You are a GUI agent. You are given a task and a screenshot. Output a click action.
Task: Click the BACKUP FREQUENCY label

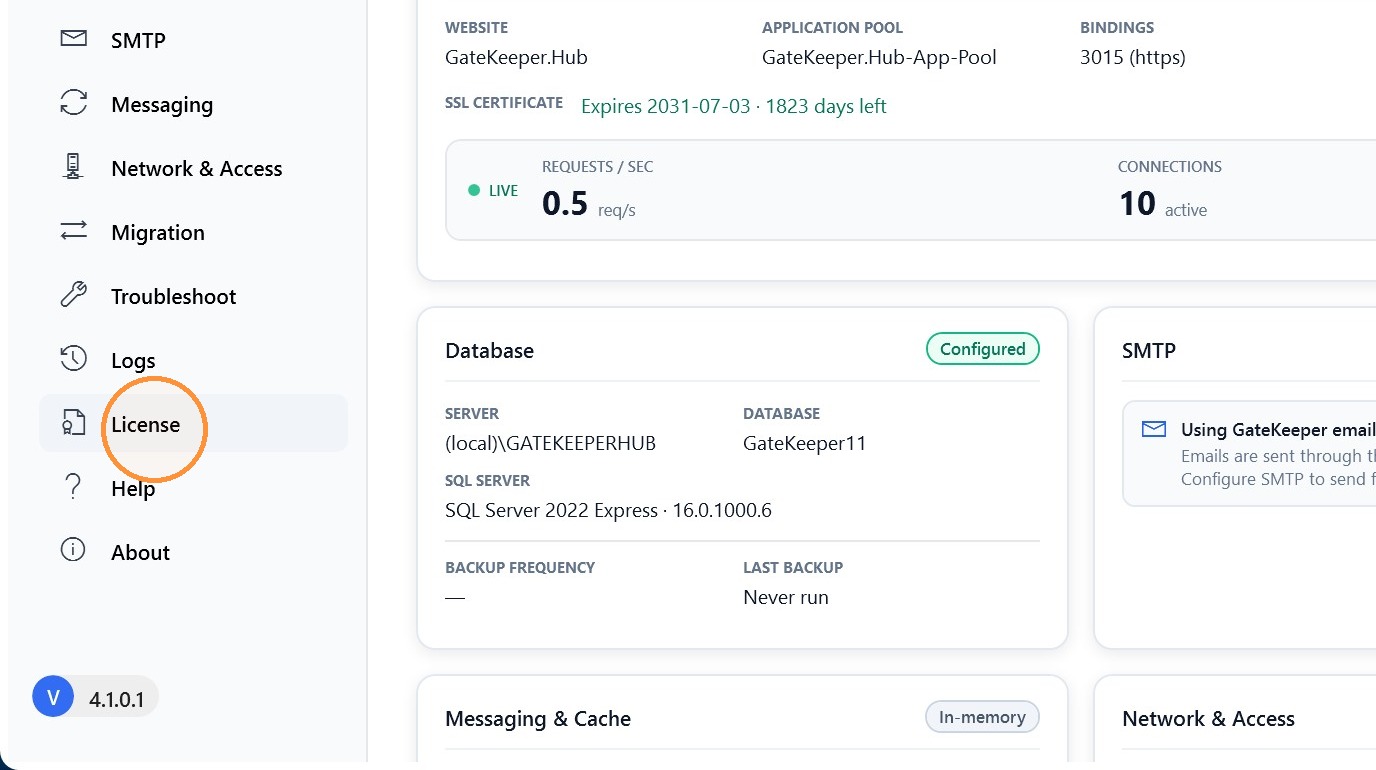click(x=520, y=567)
